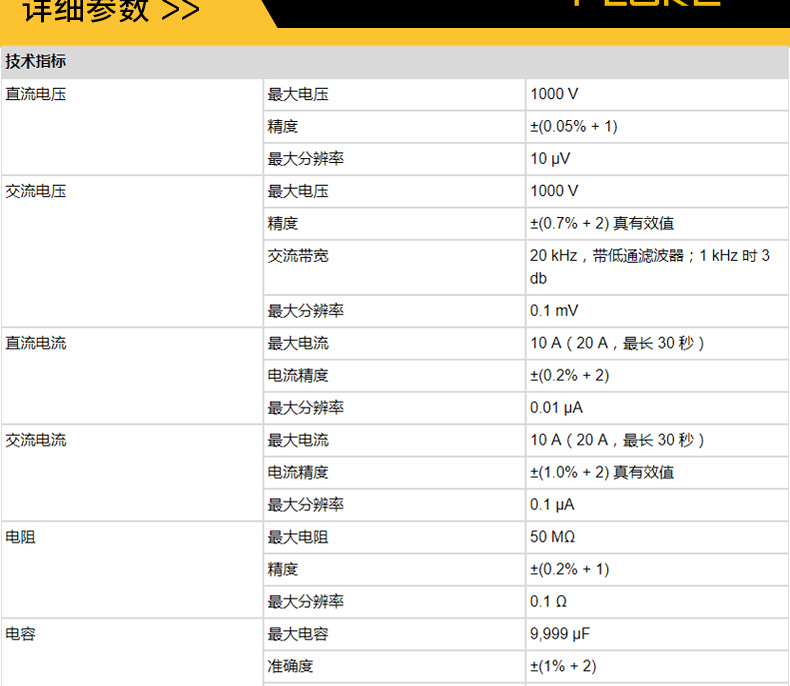This screenshot has width=790, height=686.
Task: Select the ±(0.2% + 2) current accuracy
Action: (569, 375)
